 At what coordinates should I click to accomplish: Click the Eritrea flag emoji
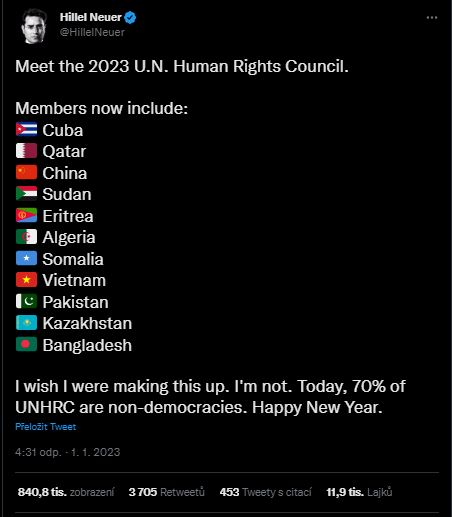(x=26, y=215)
